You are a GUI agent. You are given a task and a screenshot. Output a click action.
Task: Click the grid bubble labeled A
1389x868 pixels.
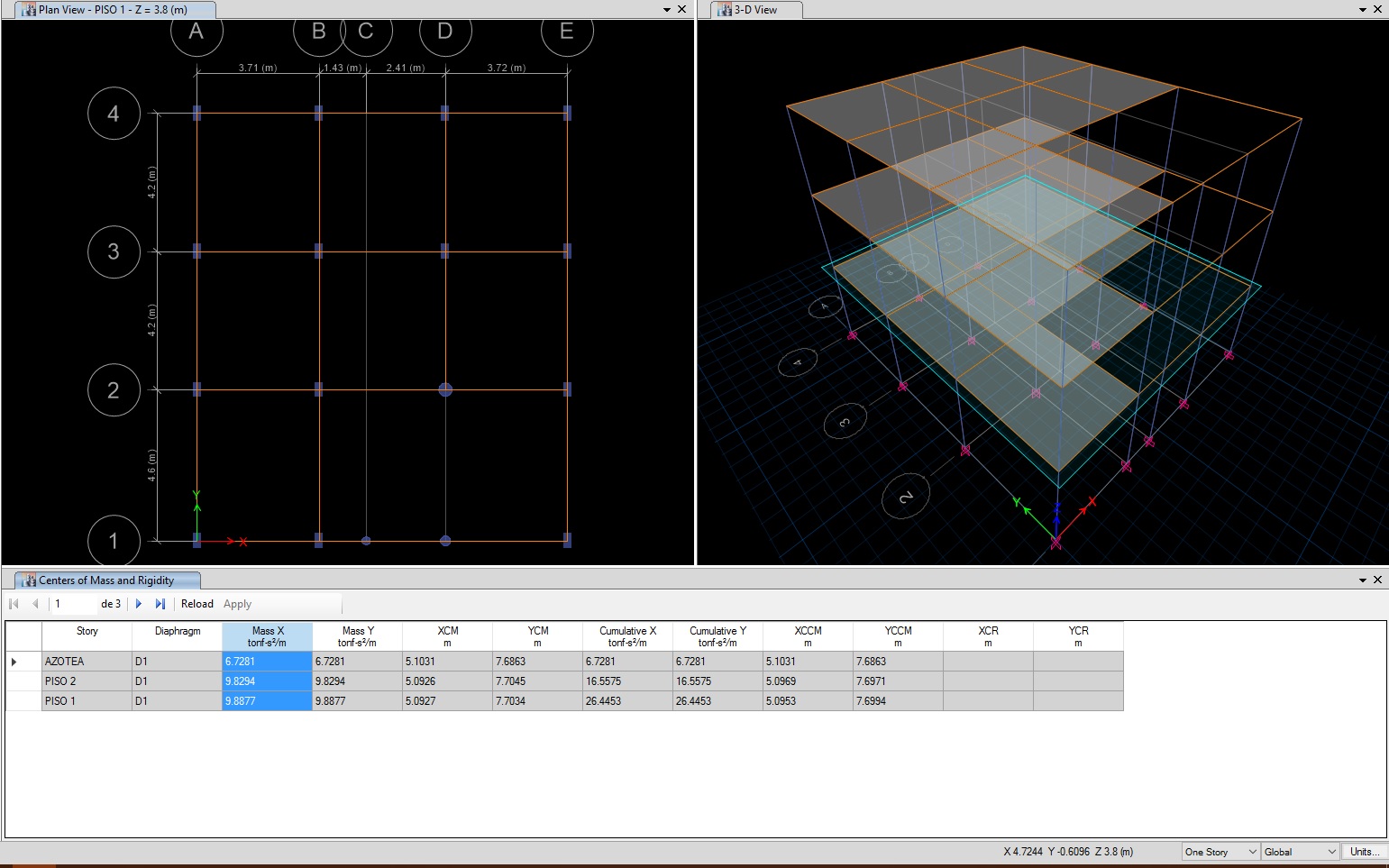(196, 32)
